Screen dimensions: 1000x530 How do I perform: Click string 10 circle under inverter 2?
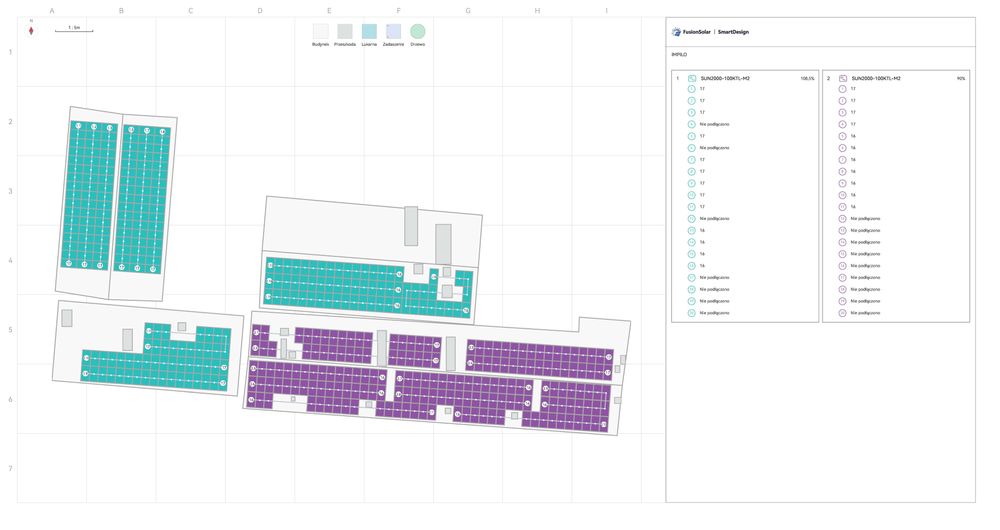click(x=842, y=195)
